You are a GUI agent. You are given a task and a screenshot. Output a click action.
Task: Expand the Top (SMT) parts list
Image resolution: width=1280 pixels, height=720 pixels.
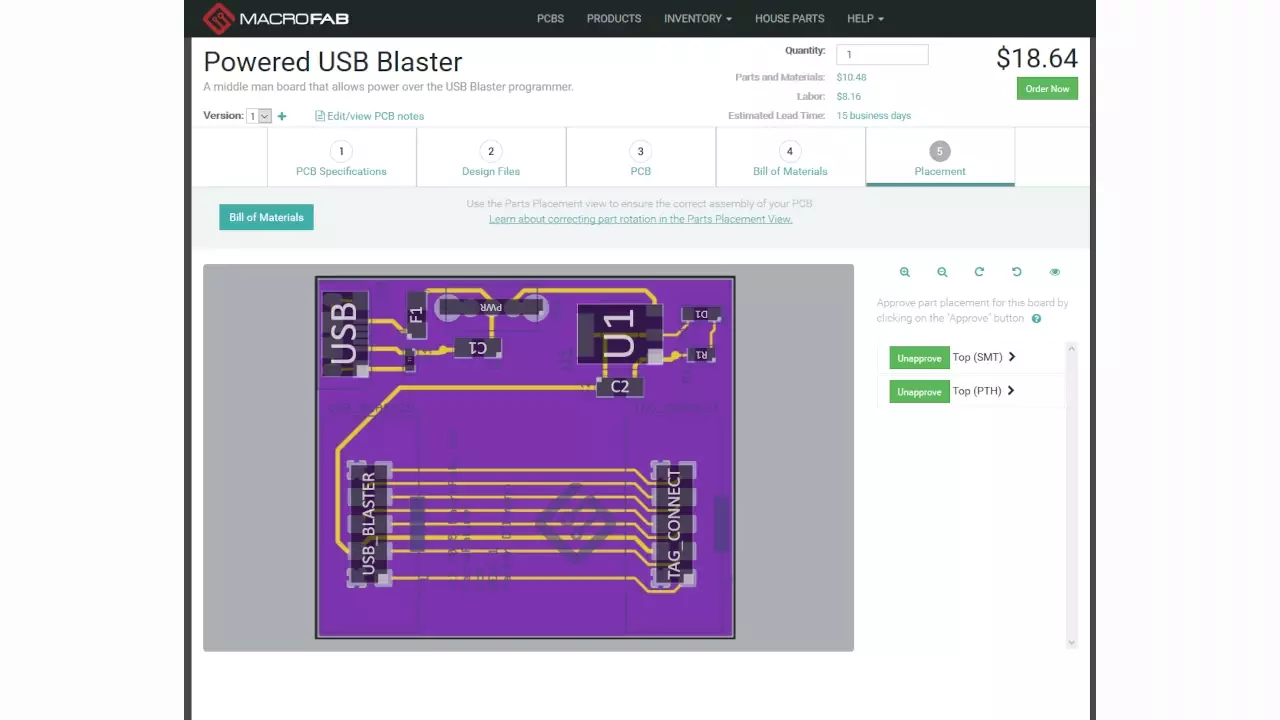click(1011, 357)
